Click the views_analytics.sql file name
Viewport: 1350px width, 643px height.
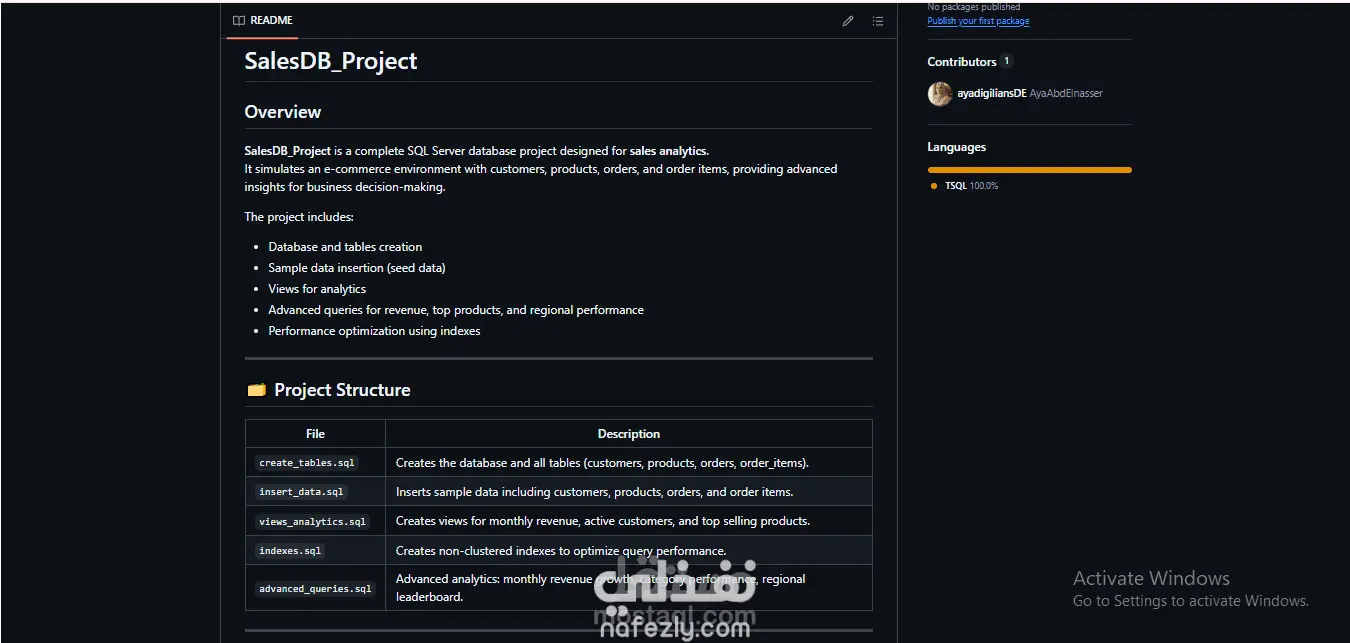(312, 522)
